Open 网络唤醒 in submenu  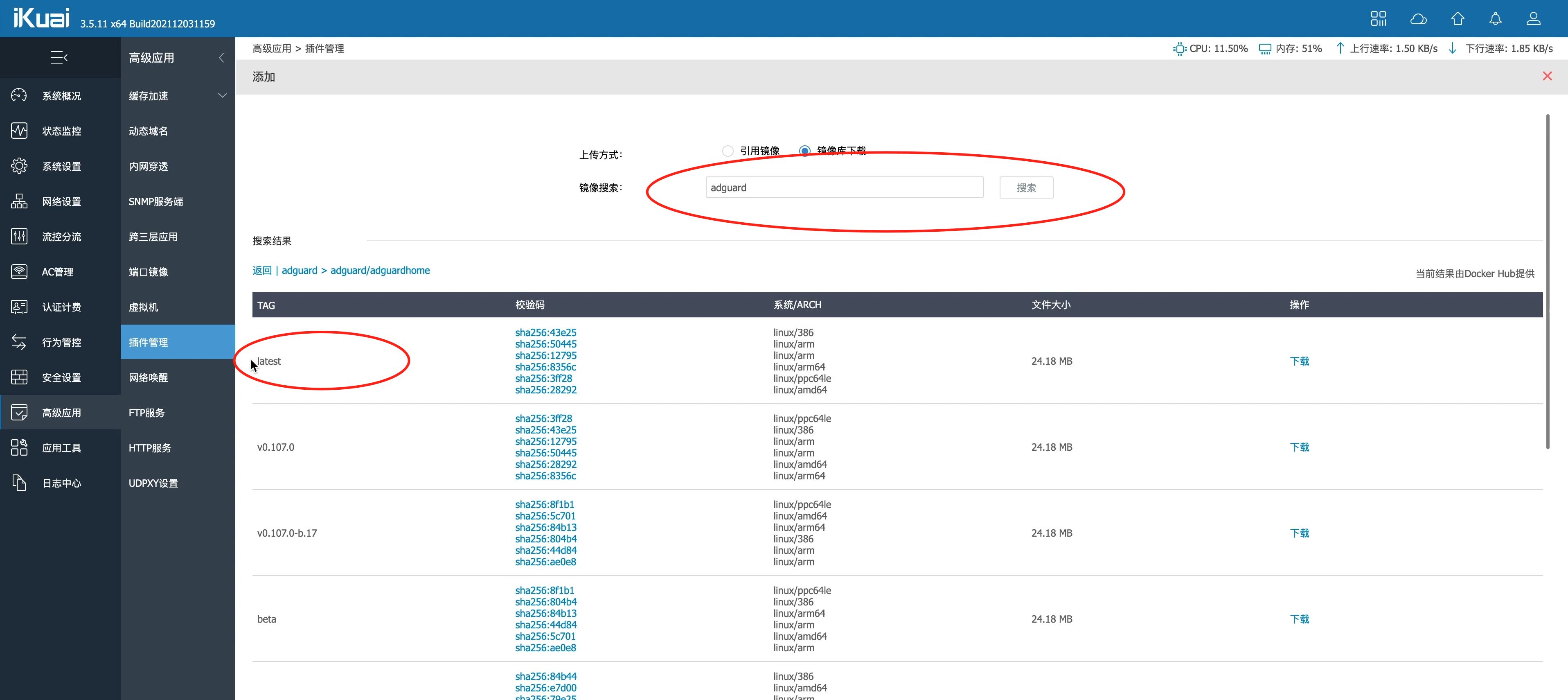pos(148,377)
